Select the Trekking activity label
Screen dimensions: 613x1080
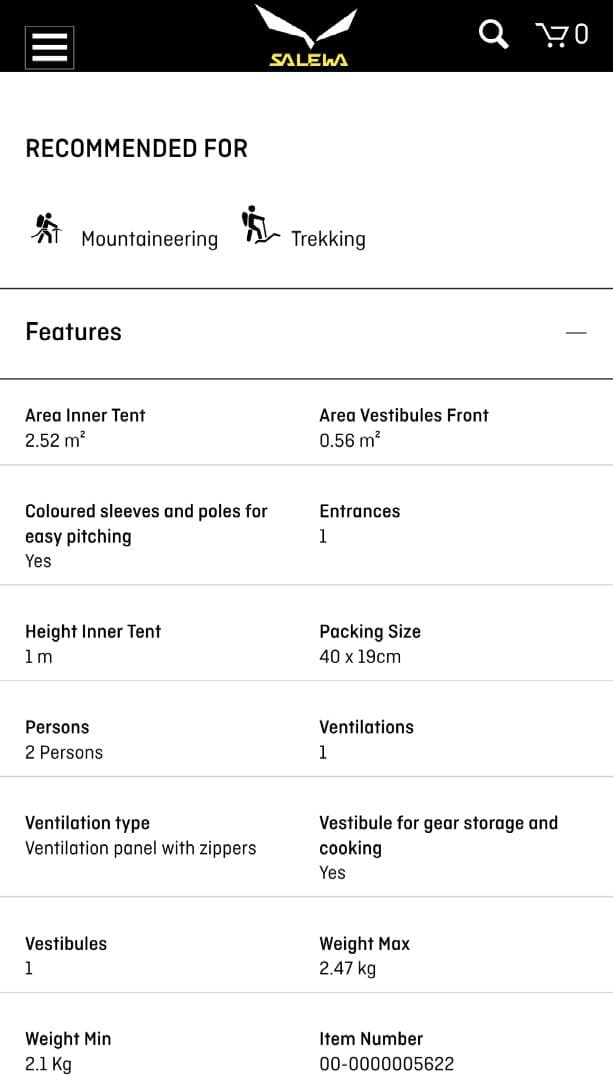(x=328, y=239)
